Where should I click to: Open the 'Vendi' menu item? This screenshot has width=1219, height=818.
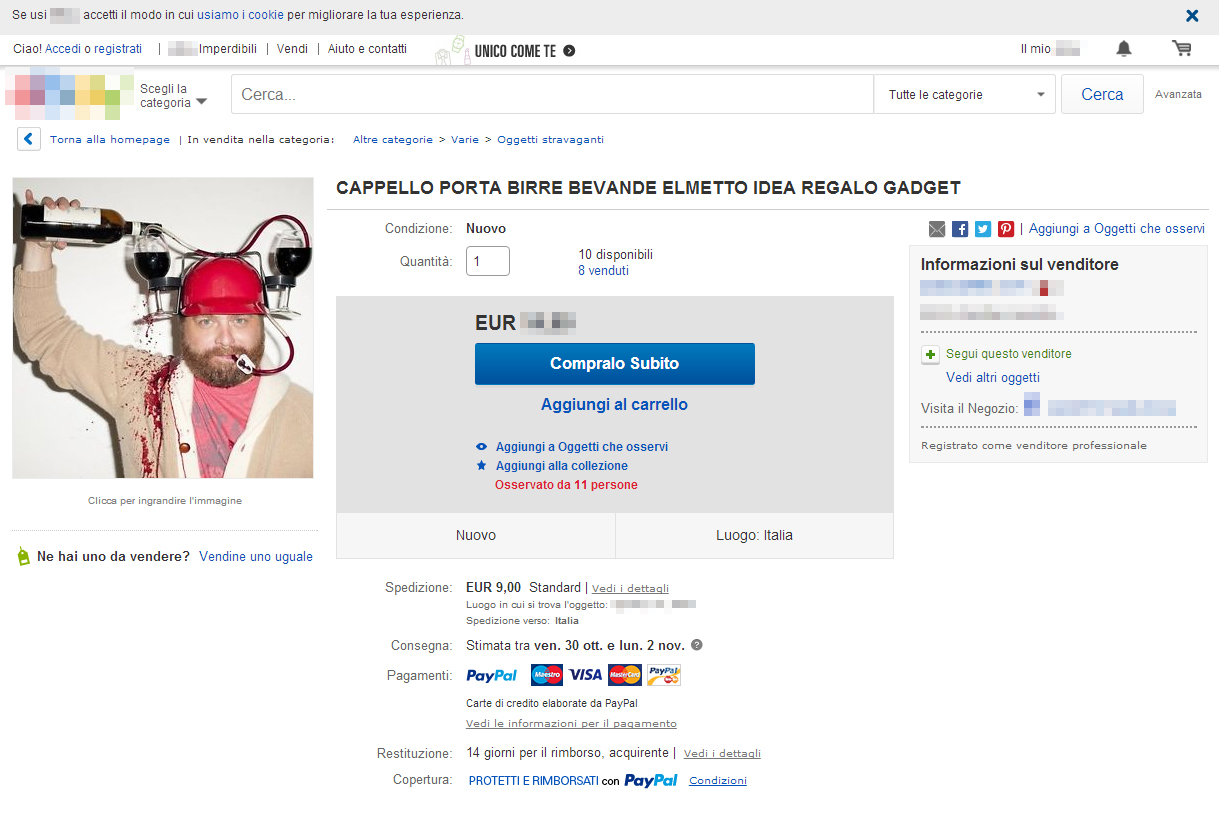292,49
